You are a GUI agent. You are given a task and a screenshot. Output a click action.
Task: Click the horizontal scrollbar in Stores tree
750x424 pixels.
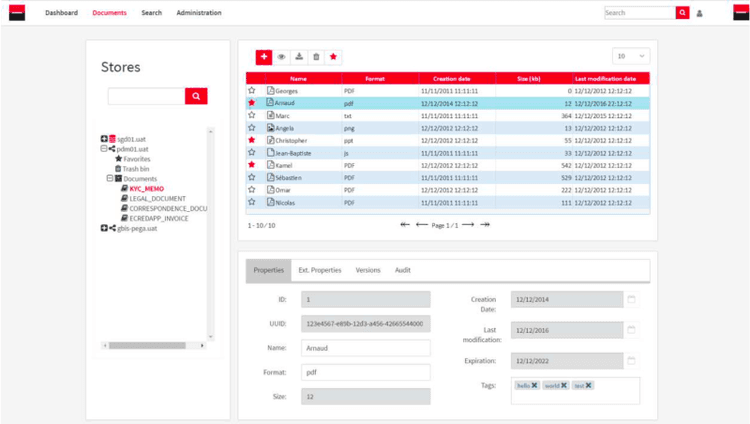(x=147, y=346)
